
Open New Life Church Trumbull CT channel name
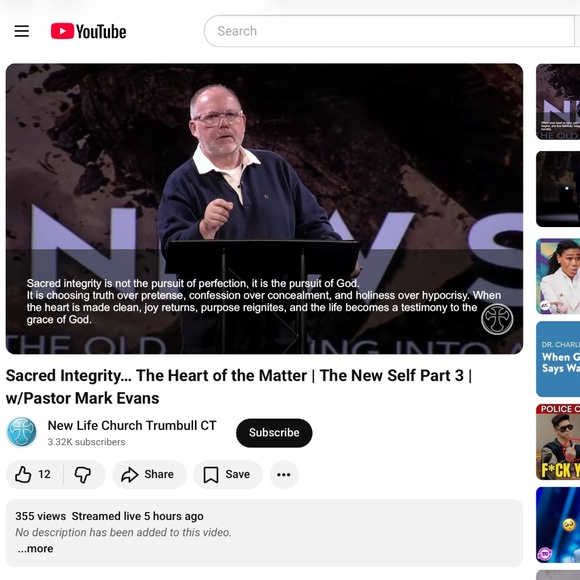(x=132, y=425)
